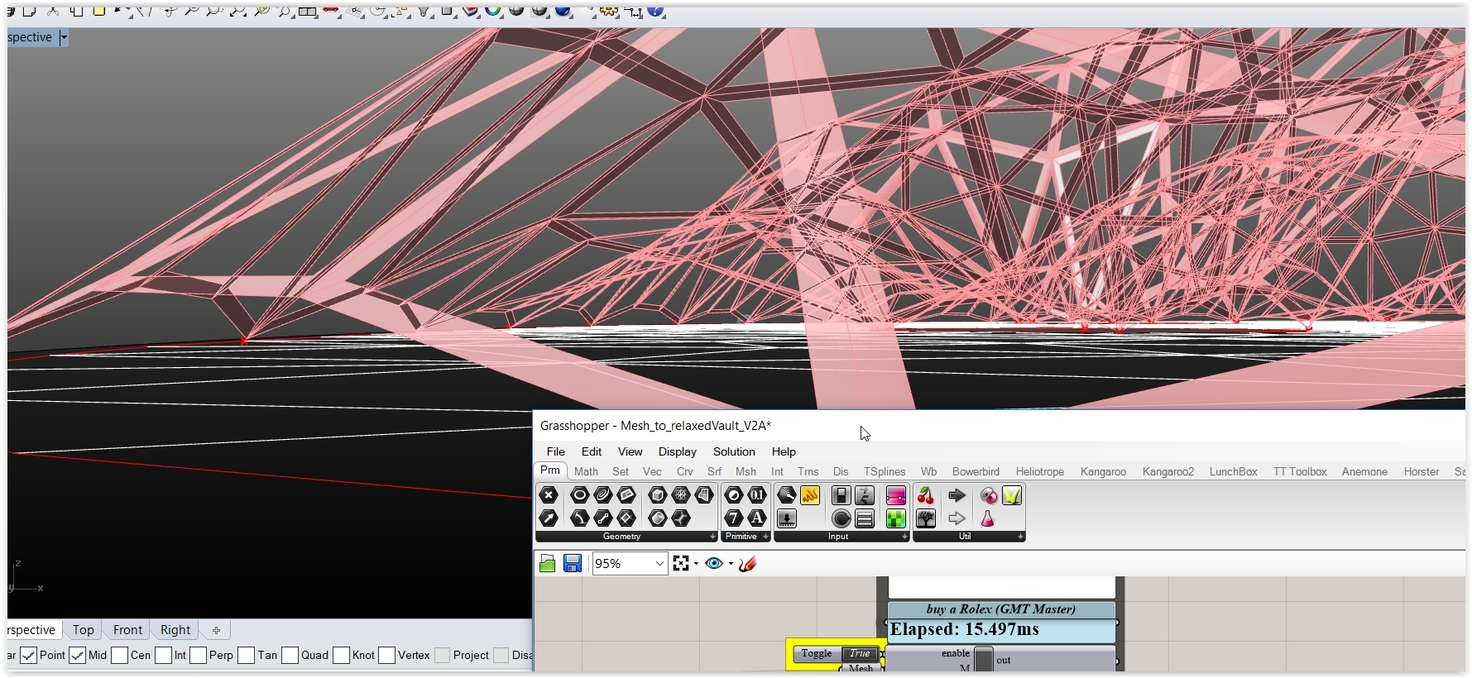Viewport: 1472px width, 678px height.
Task: Enable the Perp osnap checkbox
Action: coord(198,656)
